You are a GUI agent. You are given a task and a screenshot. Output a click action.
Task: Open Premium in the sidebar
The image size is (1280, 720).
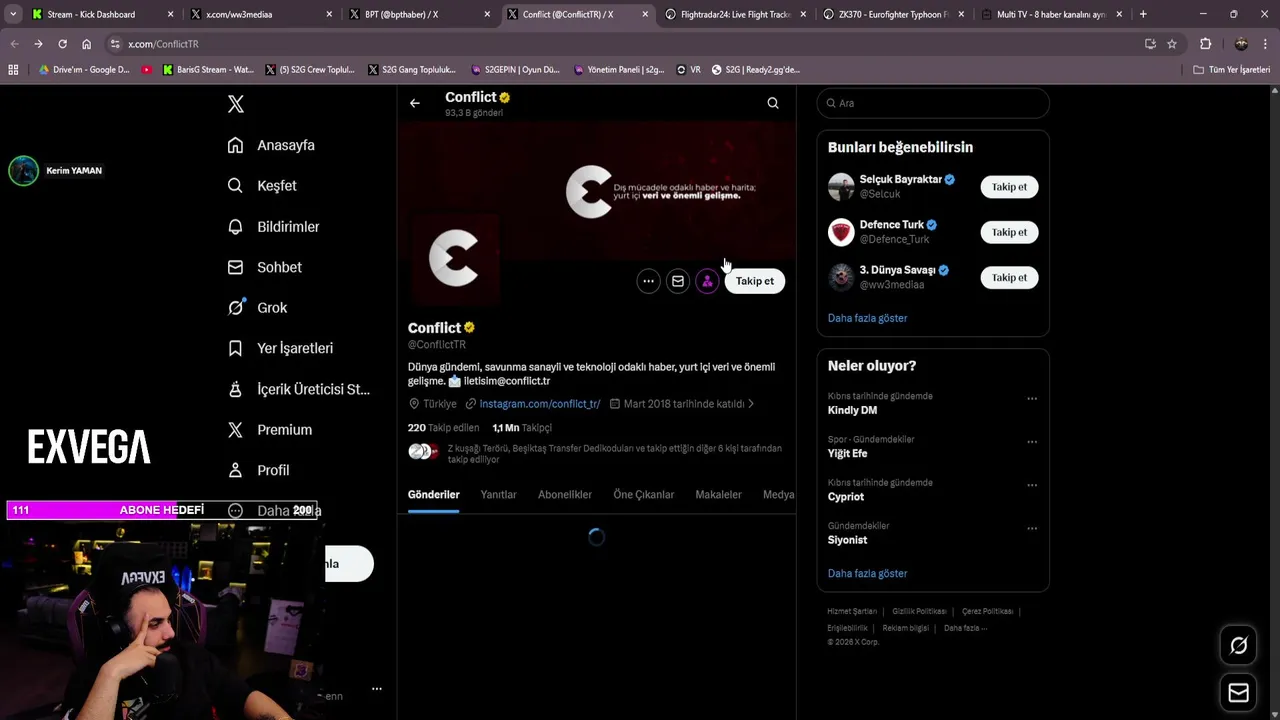click(x=270, y=430)
